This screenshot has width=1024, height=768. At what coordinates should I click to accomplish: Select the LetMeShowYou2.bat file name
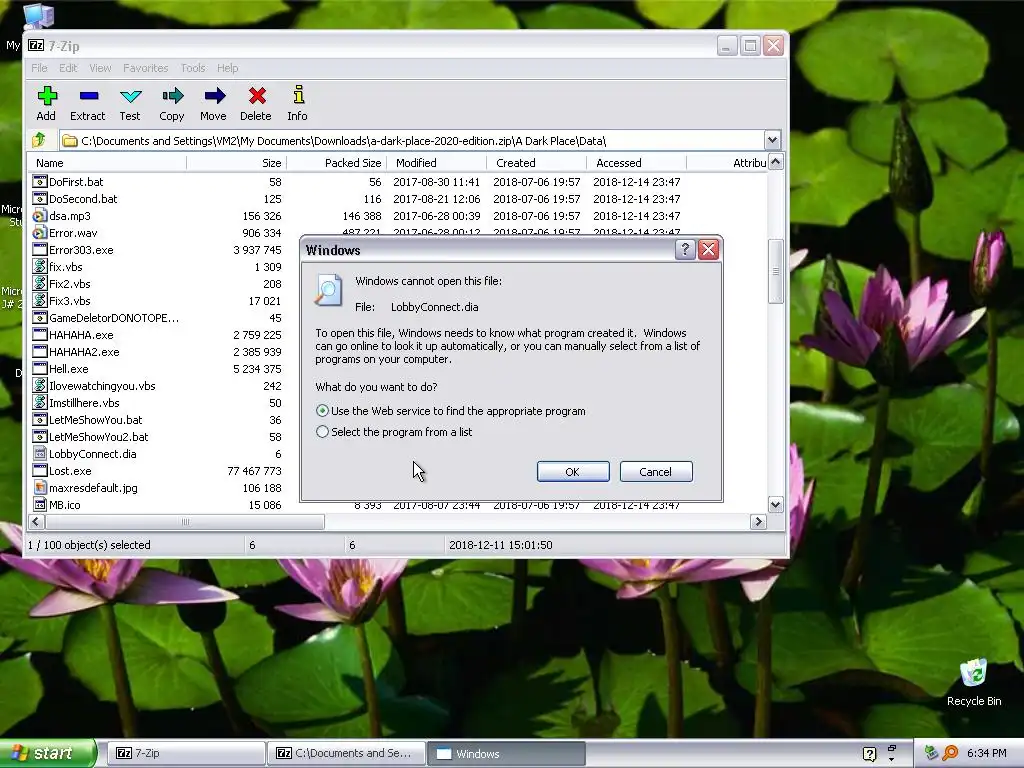(98, 437)
